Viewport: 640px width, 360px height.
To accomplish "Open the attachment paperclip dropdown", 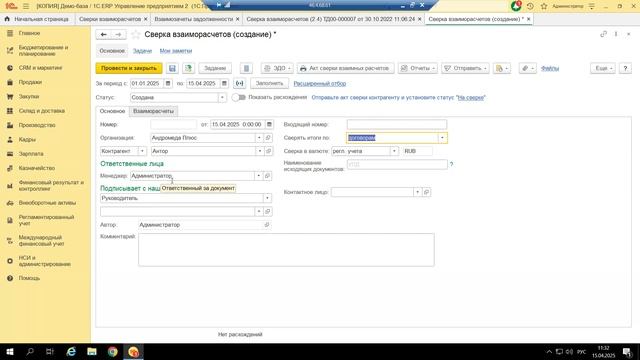I will 528,68.
